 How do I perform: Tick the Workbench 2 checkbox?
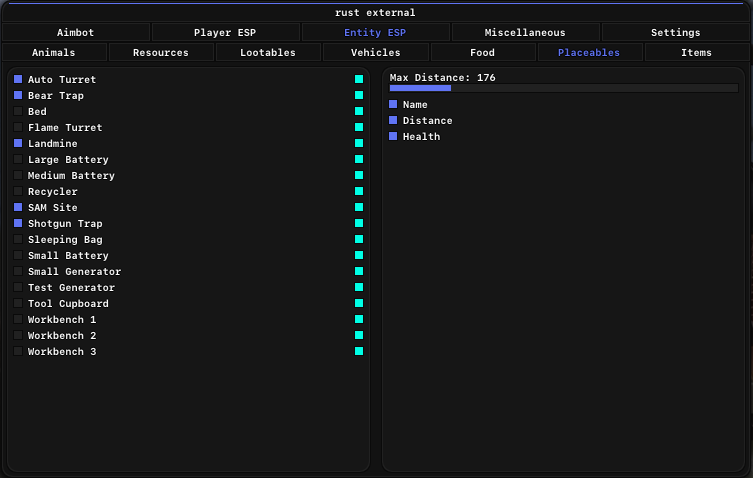(18, 335)
